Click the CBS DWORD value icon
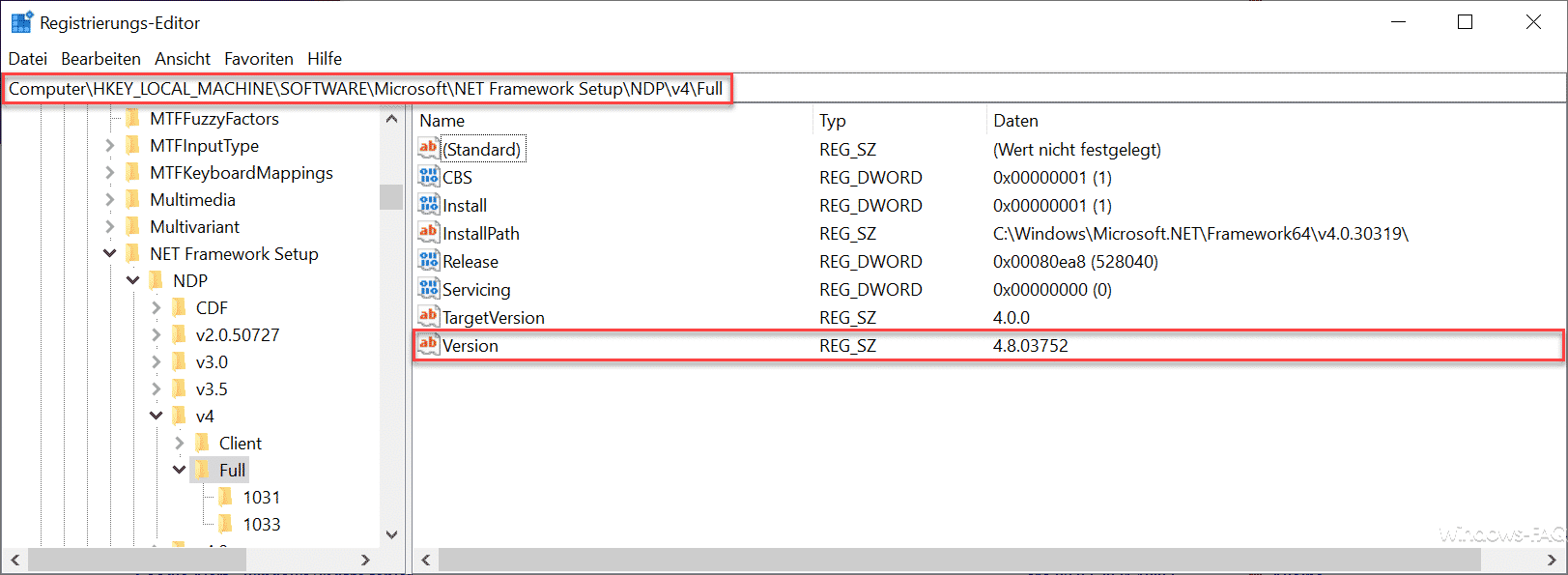 429,176
